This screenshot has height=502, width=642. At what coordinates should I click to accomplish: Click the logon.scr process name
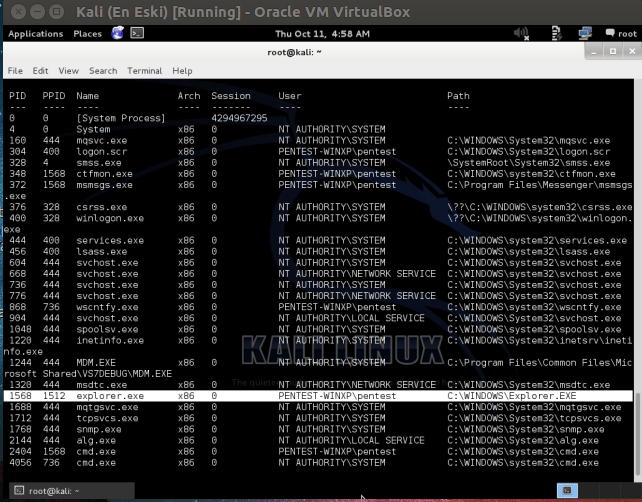(x=102, y=152)
